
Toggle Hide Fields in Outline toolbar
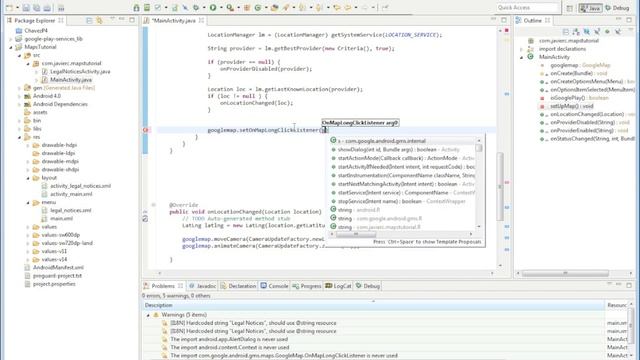pos(587,31)
